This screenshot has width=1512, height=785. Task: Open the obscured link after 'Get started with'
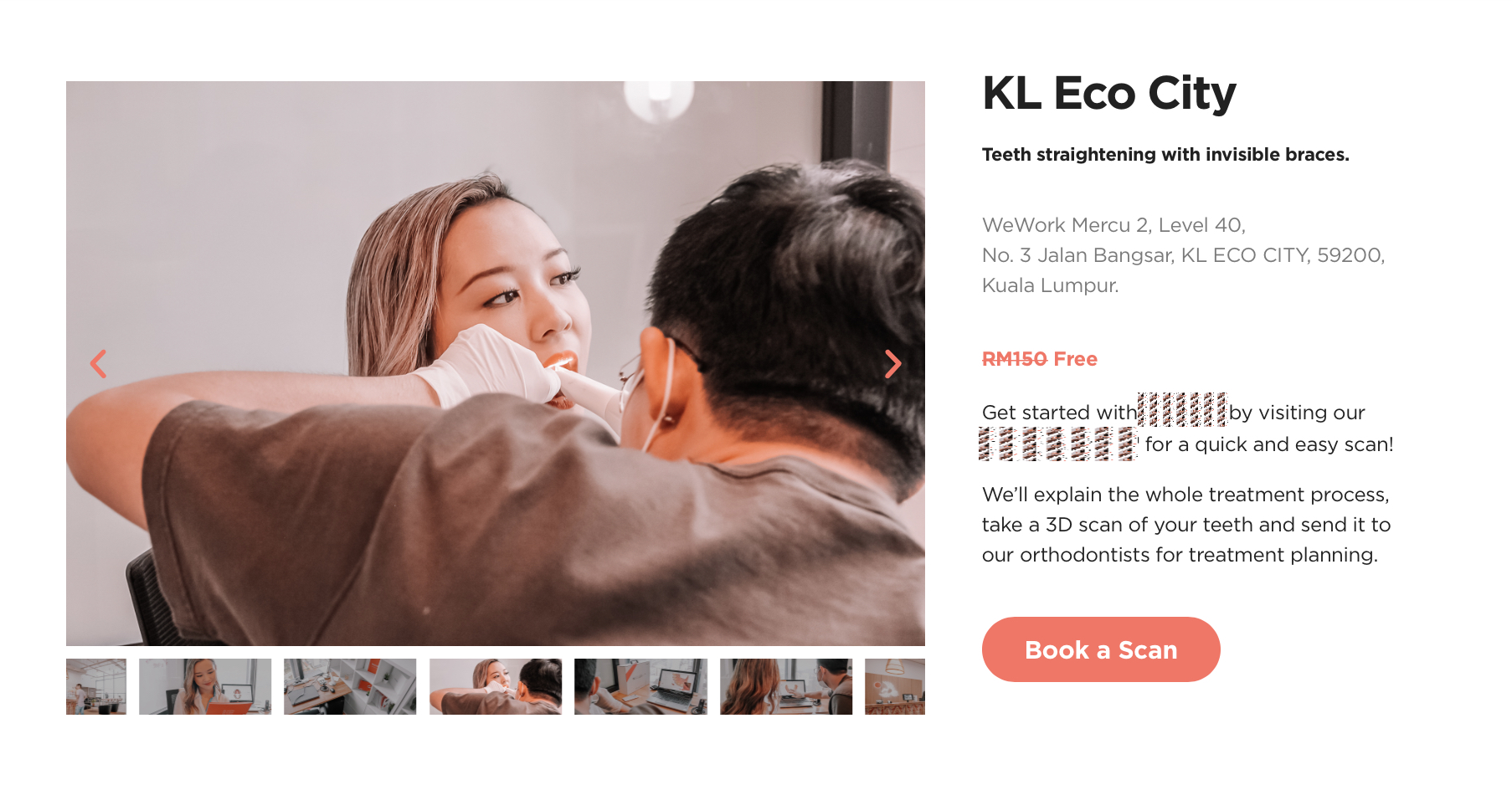coord(1183,410)
